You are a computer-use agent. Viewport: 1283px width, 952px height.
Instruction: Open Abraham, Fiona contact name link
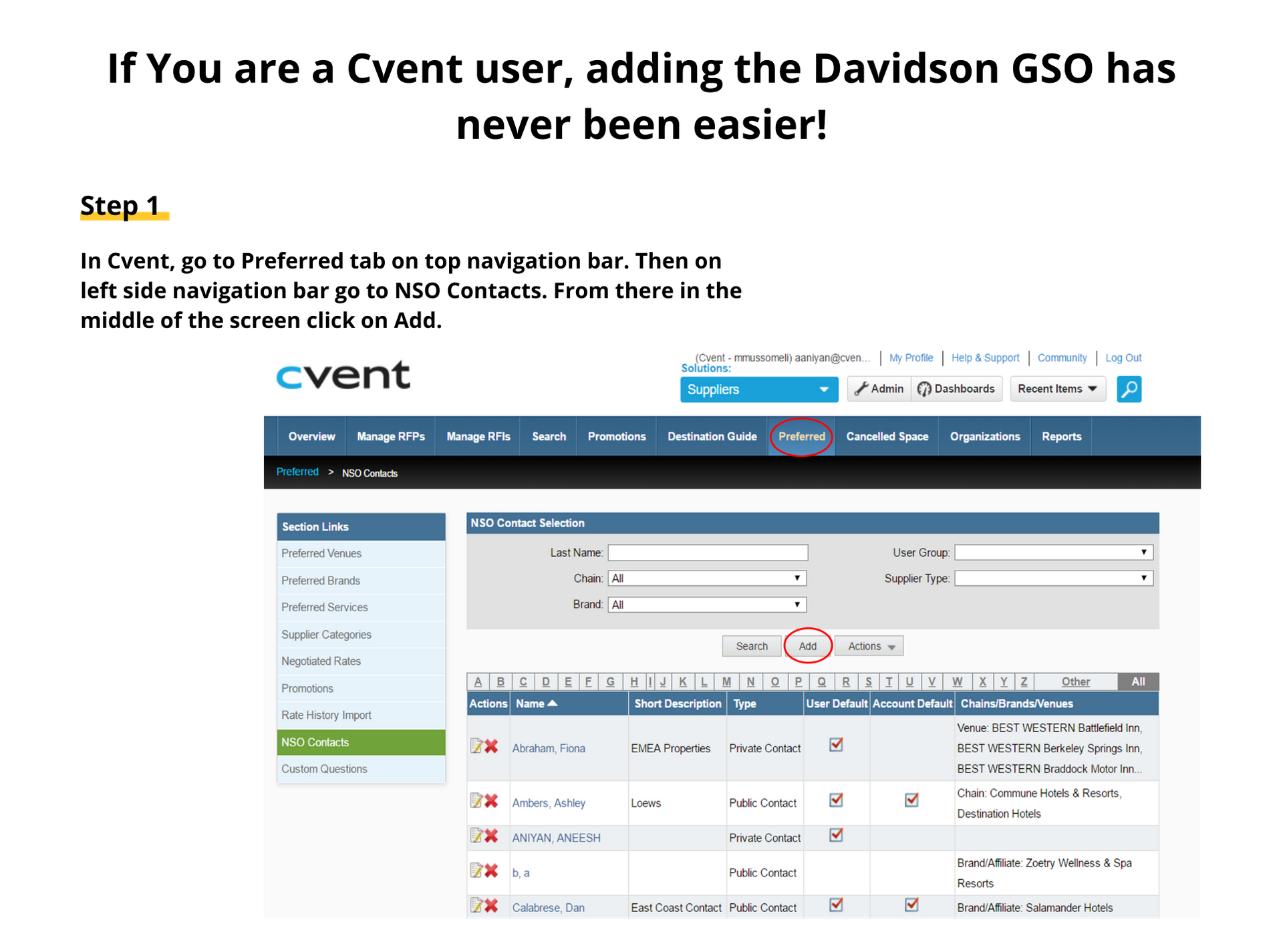[549, 748]
